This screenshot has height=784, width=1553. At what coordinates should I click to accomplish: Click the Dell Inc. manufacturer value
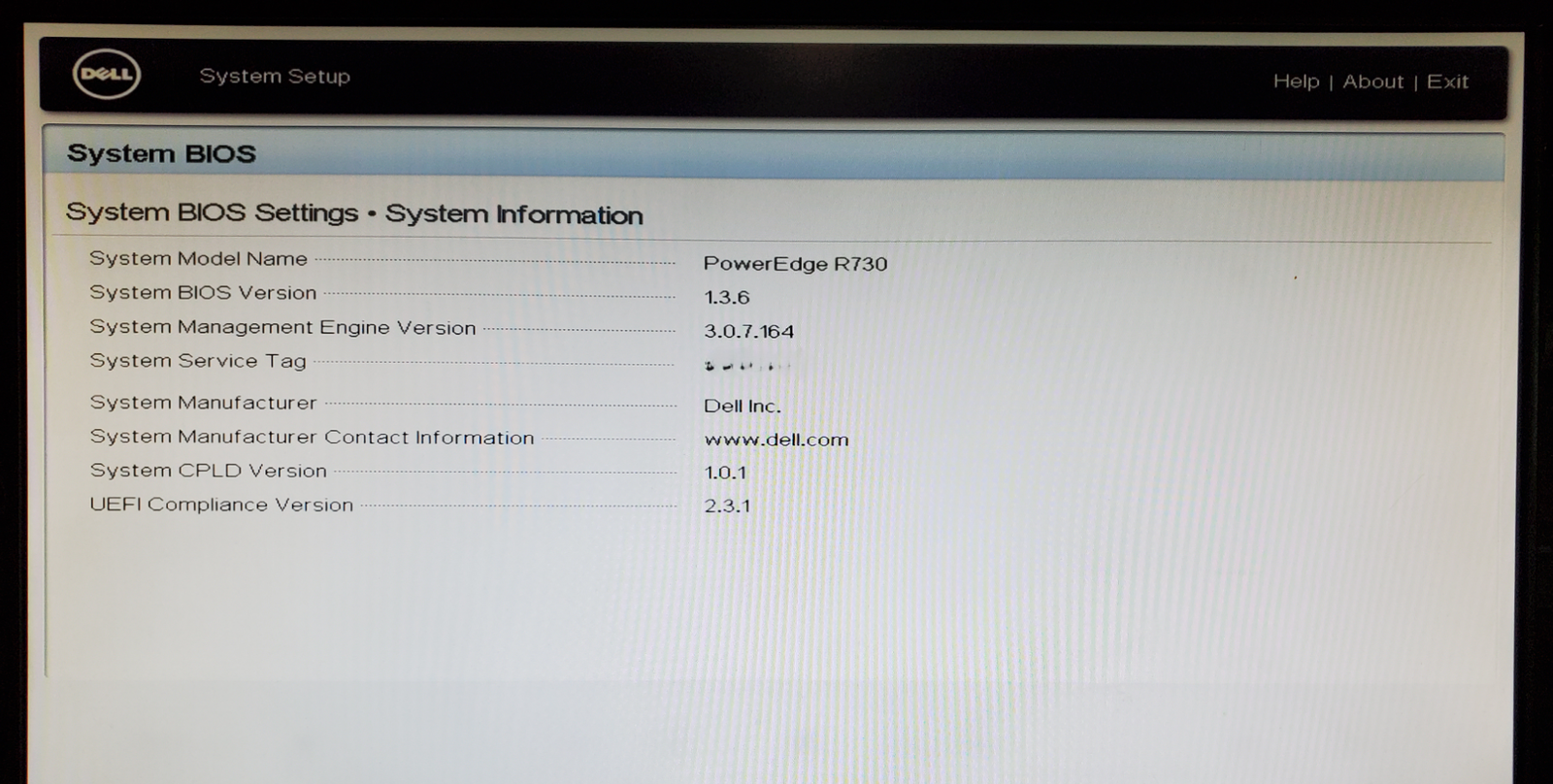pos(742,406)
